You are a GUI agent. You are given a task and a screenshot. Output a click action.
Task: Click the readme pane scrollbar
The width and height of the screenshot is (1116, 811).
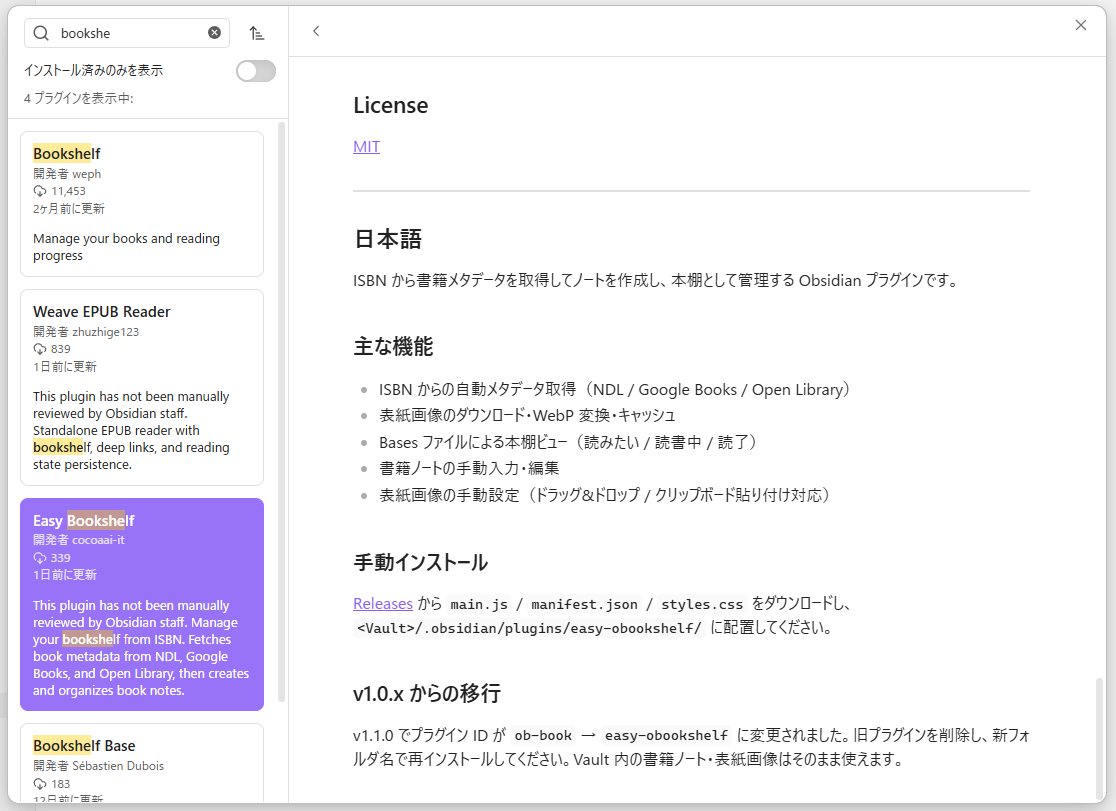pyautogui.click(x=1100, y=737)
